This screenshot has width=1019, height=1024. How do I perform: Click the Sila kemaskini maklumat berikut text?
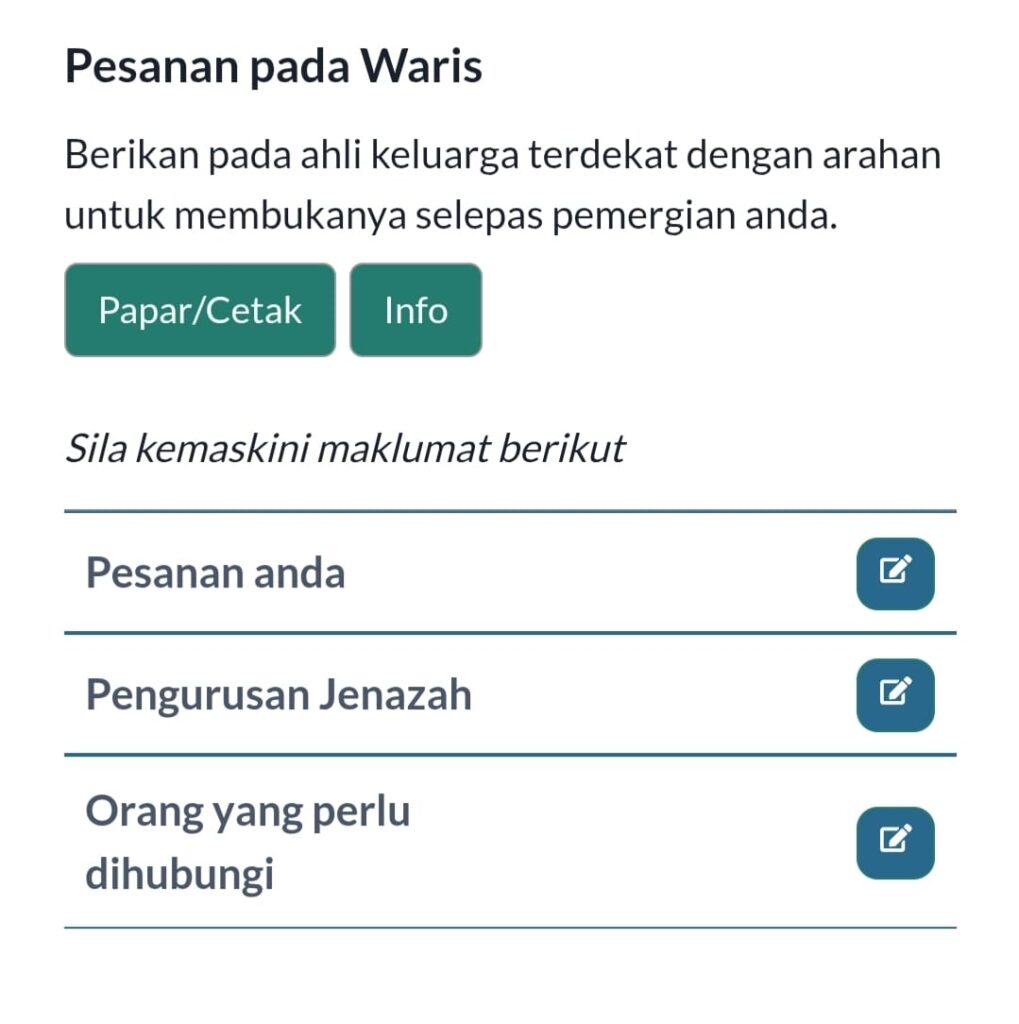344,449
